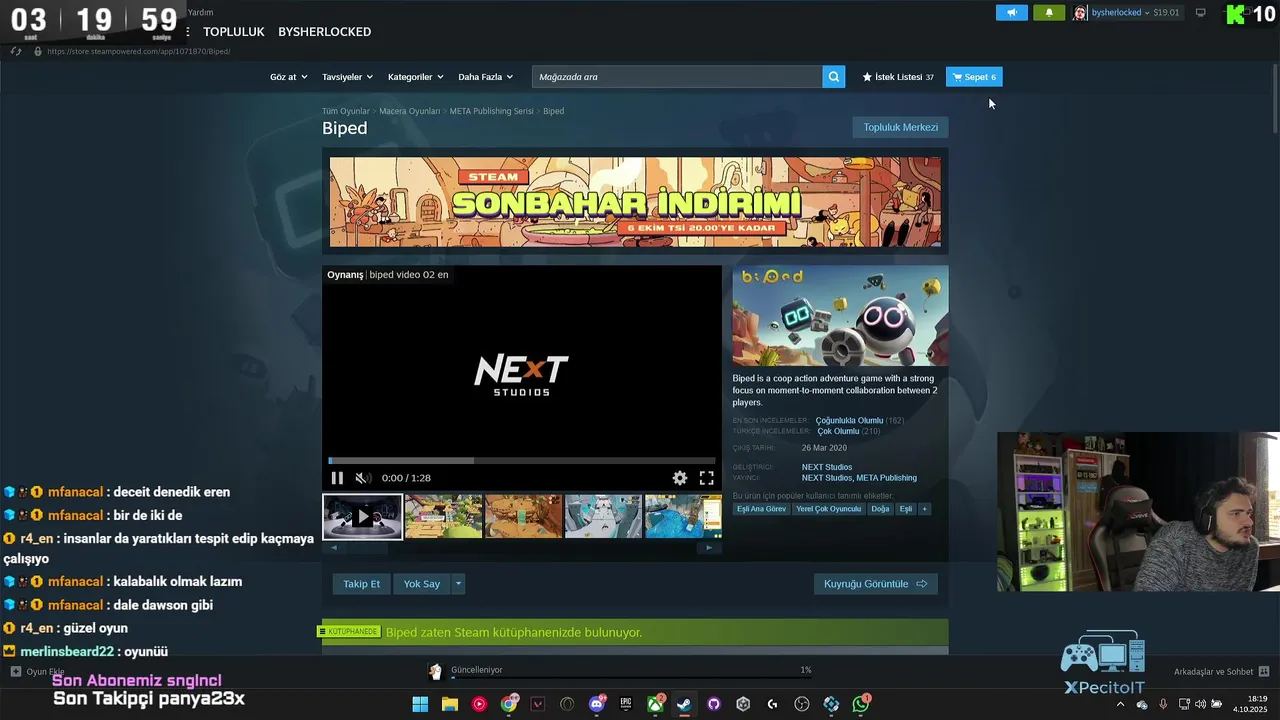Open video settings gear
The height and width of the screenshot is (720, 1280).
(680, 478)
